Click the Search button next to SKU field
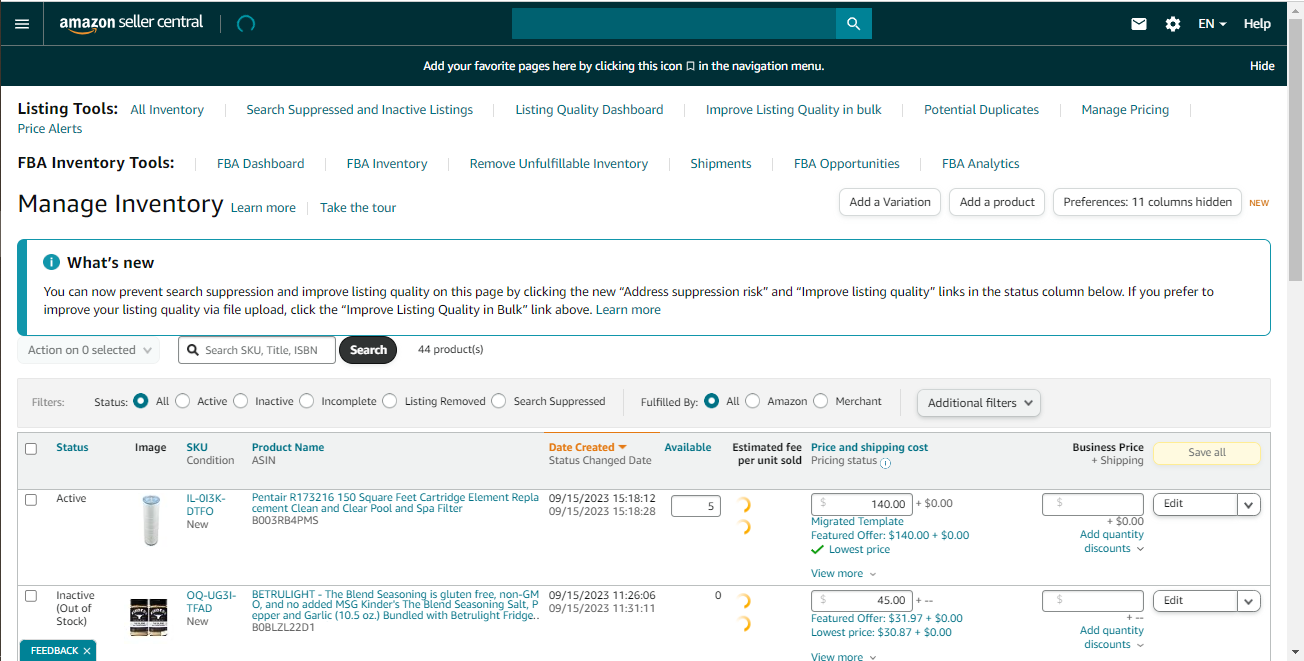The image size is (1304, 661). 368,350
